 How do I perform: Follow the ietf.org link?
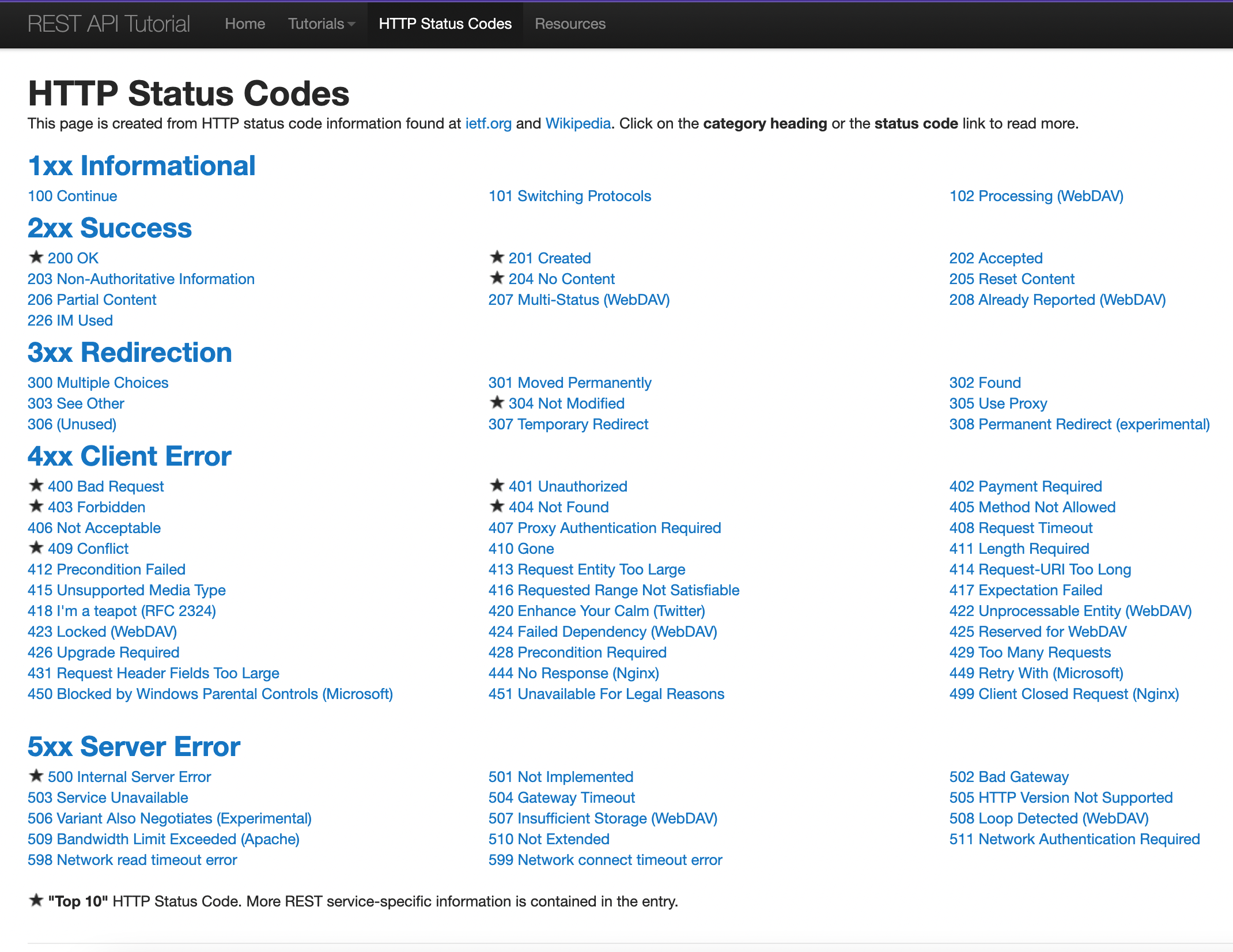pyautogui.click(x=488, y=123)
